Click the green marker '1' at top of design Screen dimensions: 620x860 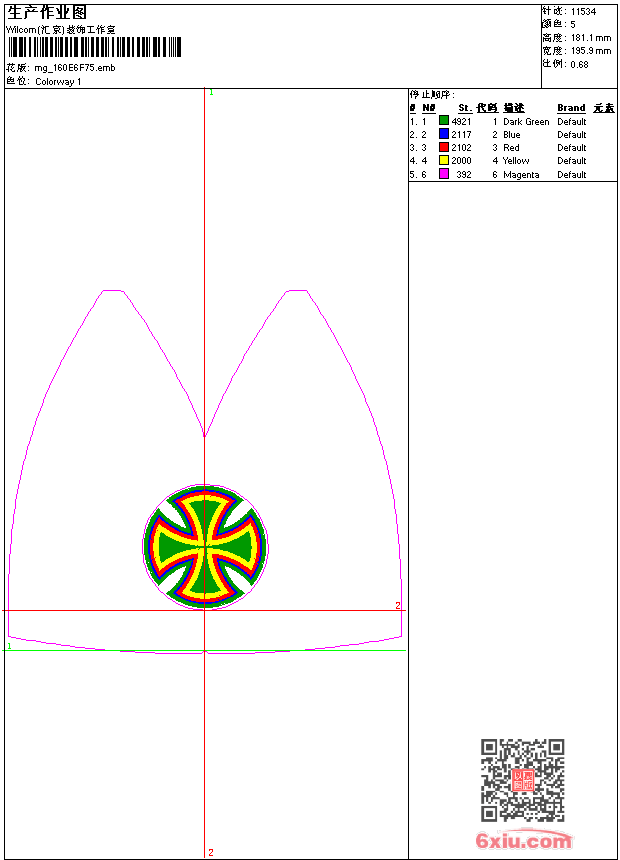tap(211, 93)
